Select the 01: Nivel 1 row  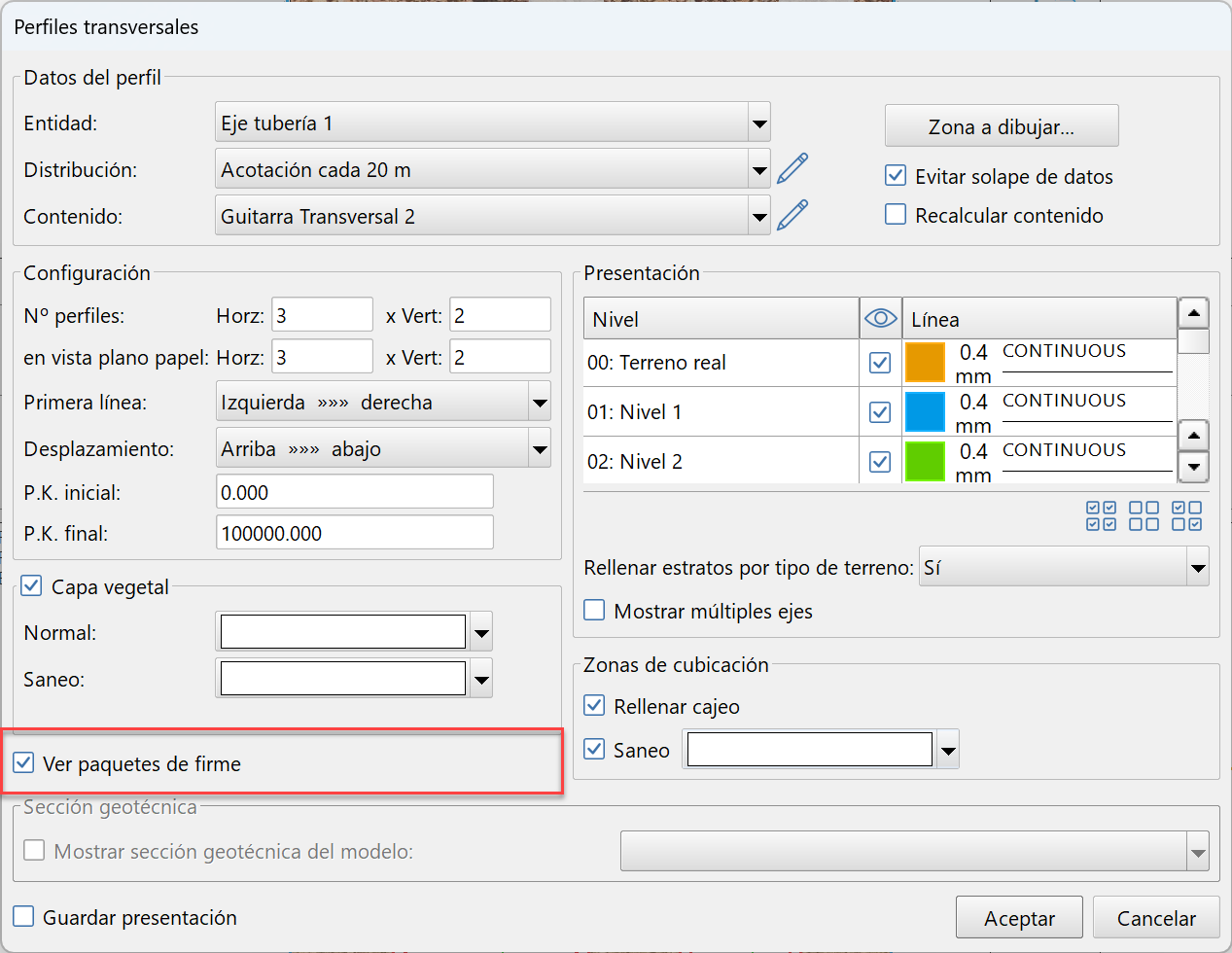721,412
